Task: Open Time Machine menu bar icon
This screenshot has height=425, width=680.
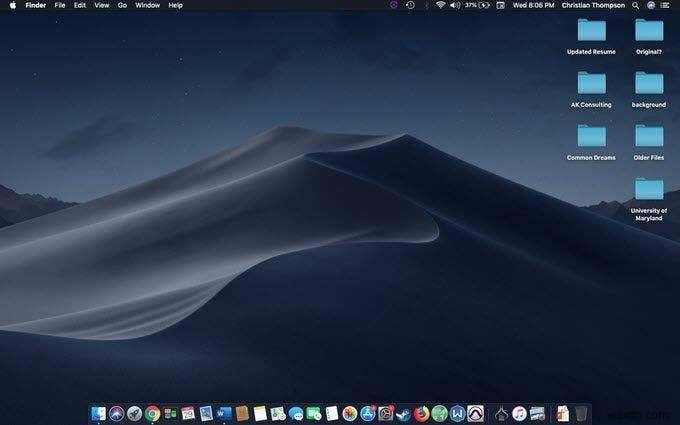Action: [410, 5]
